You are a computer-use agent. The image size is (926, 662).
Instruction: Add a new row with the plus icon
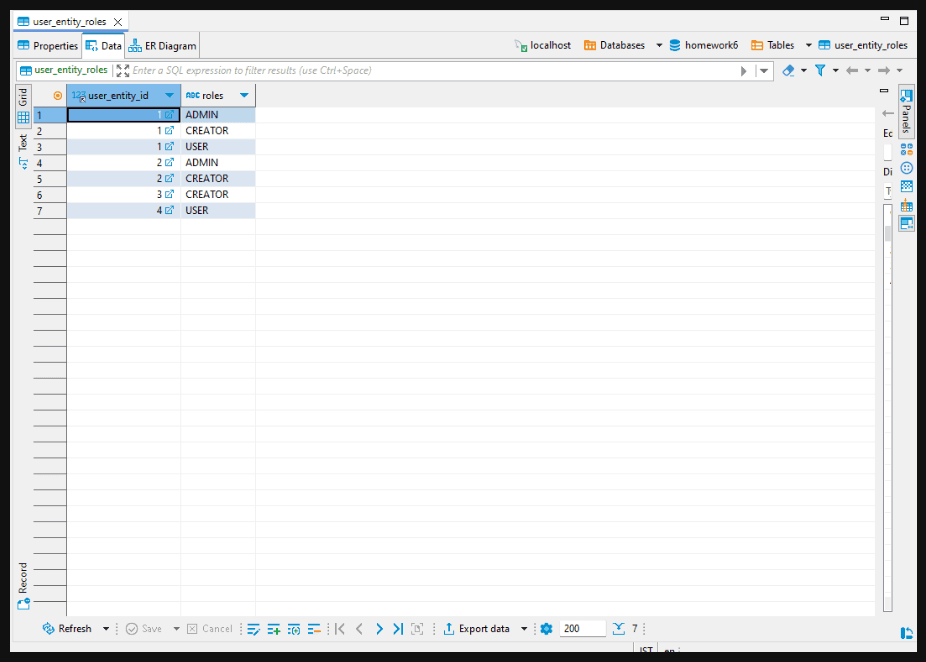tap(273, 629)
